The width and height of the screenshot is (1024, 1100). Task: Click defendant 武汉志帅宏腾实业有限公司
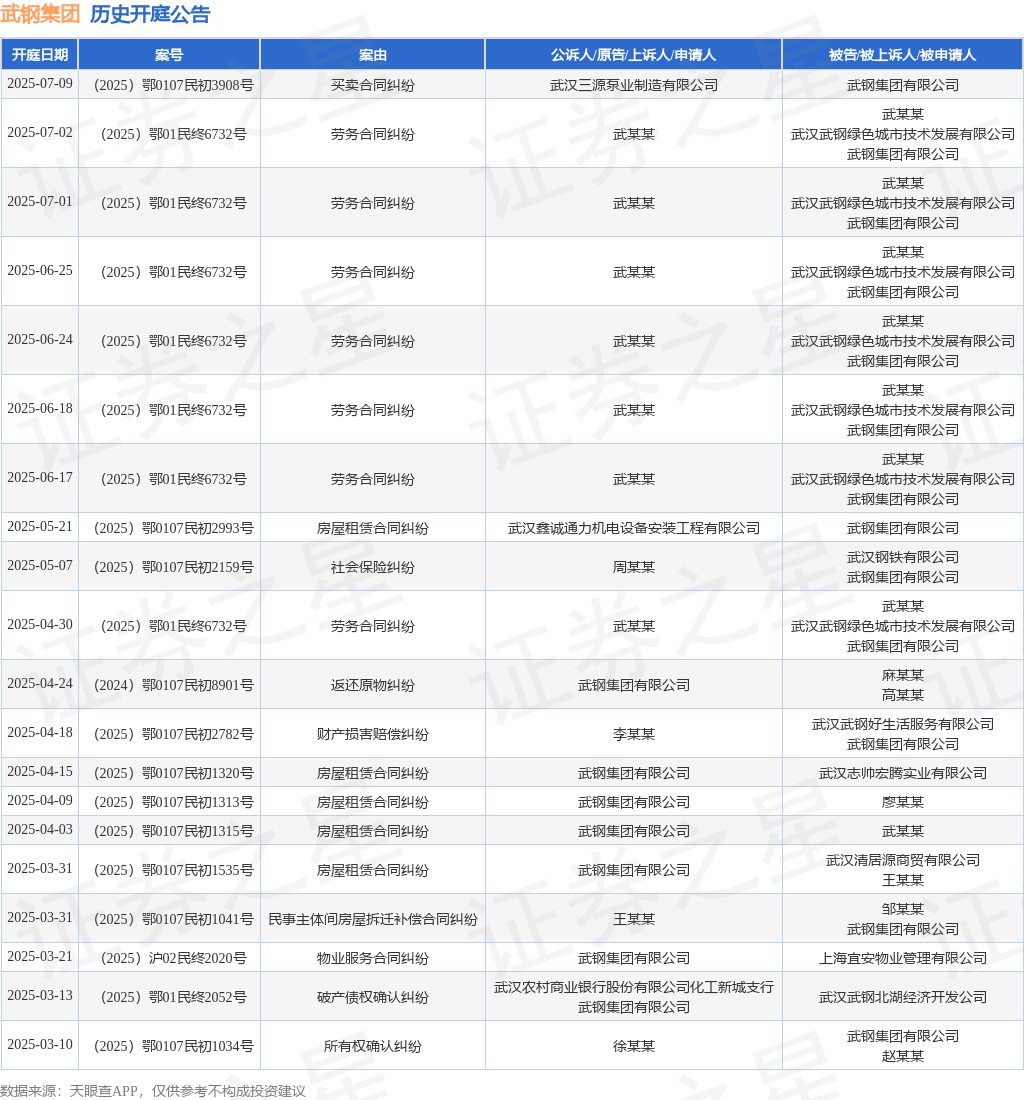[x=903, y=773]
